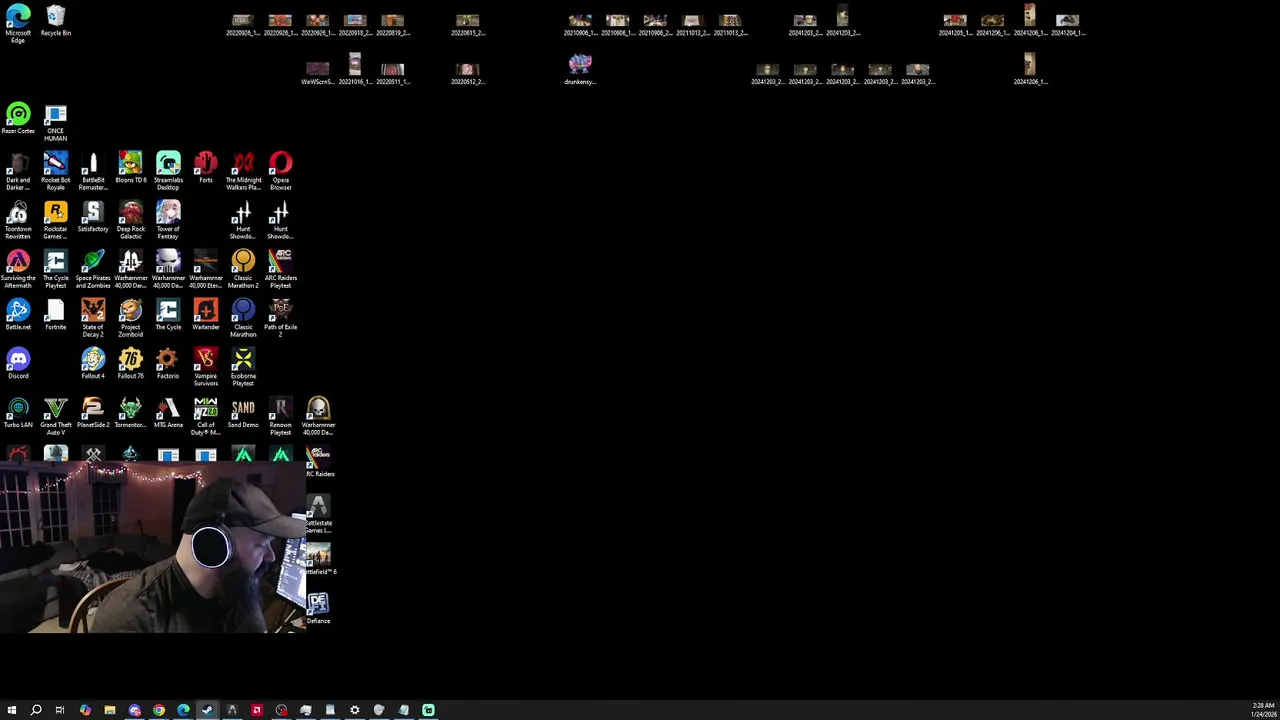This screenshot has height=720, width=1280.
Task: Select the drunkensy image file
Action: 580,69
